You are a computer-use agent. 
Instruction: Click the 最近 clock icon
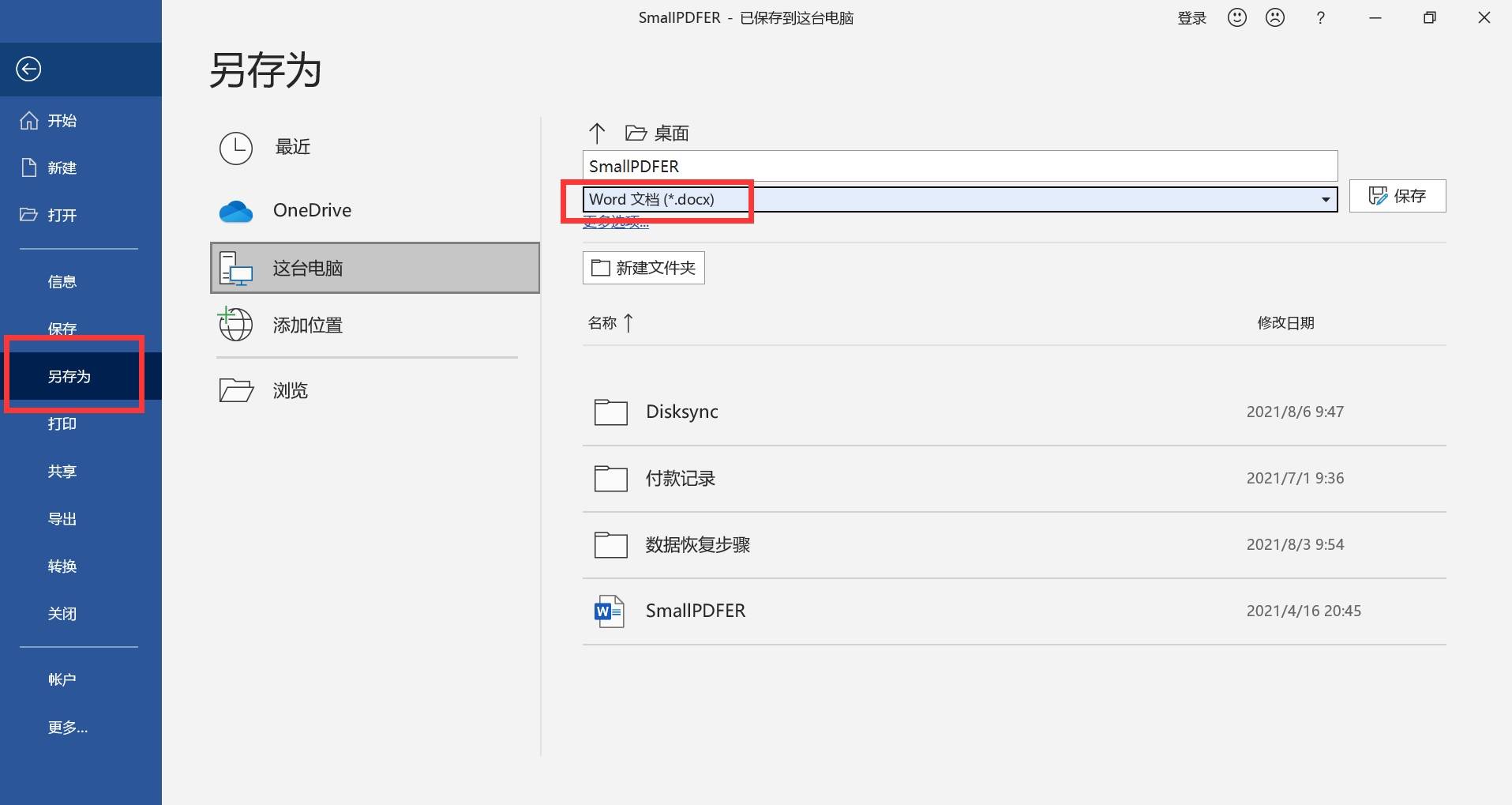[x=235, y=148]
